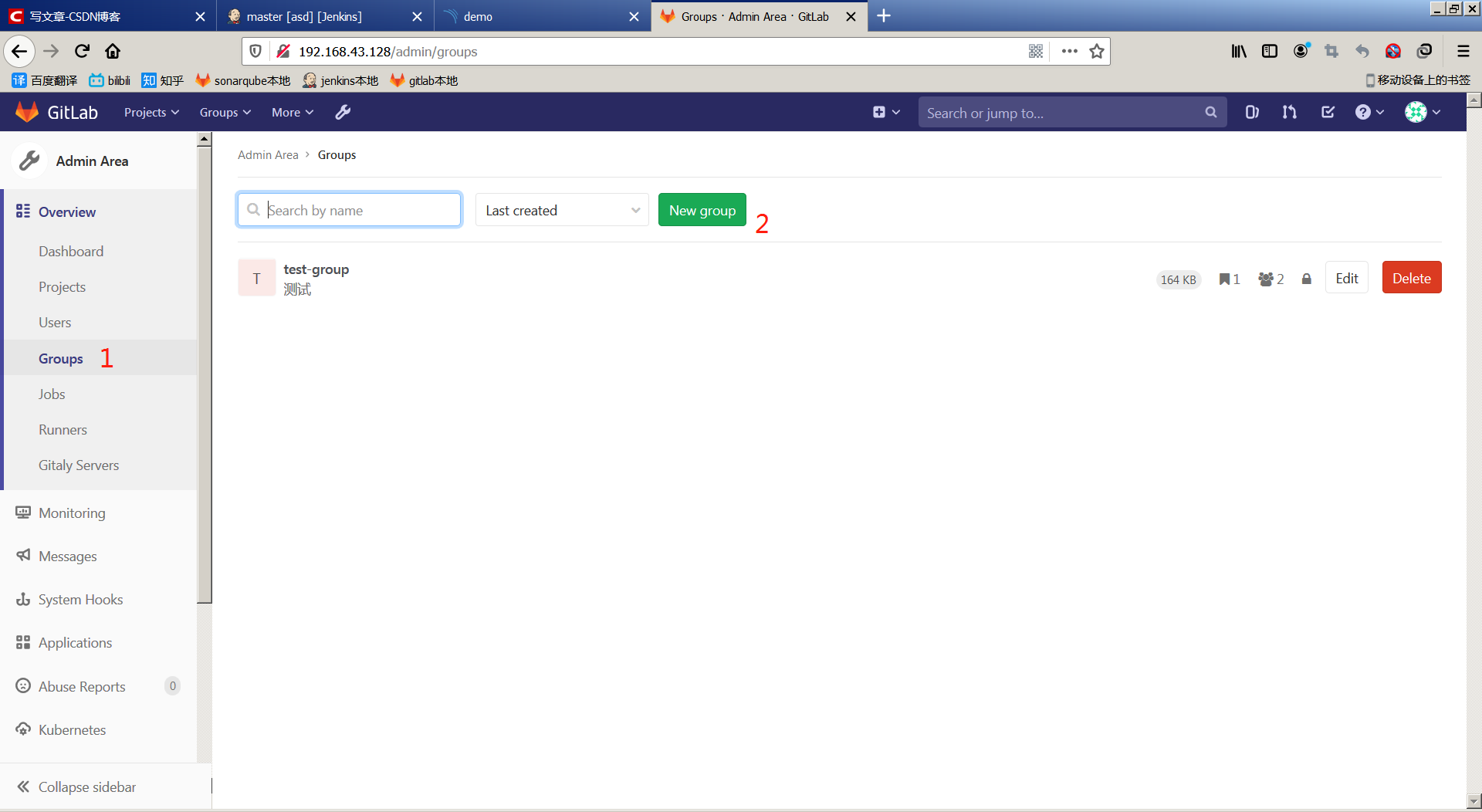Viewport: 1482px width, 812px height.
Task: Edit the test-group group
Action: coord(1346,277)
